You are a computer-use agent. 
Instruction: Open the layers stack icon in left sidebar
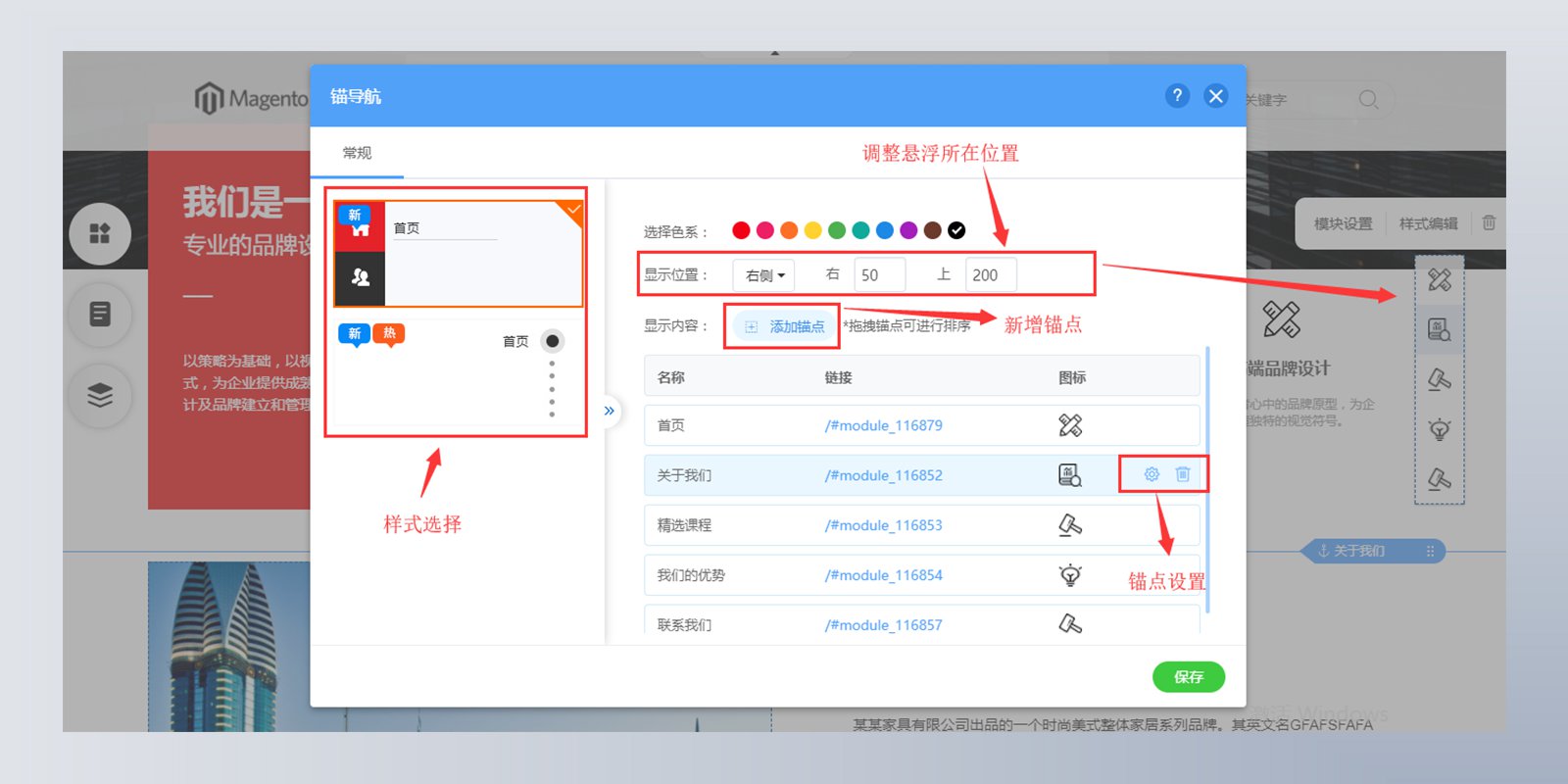click(100, 395)
